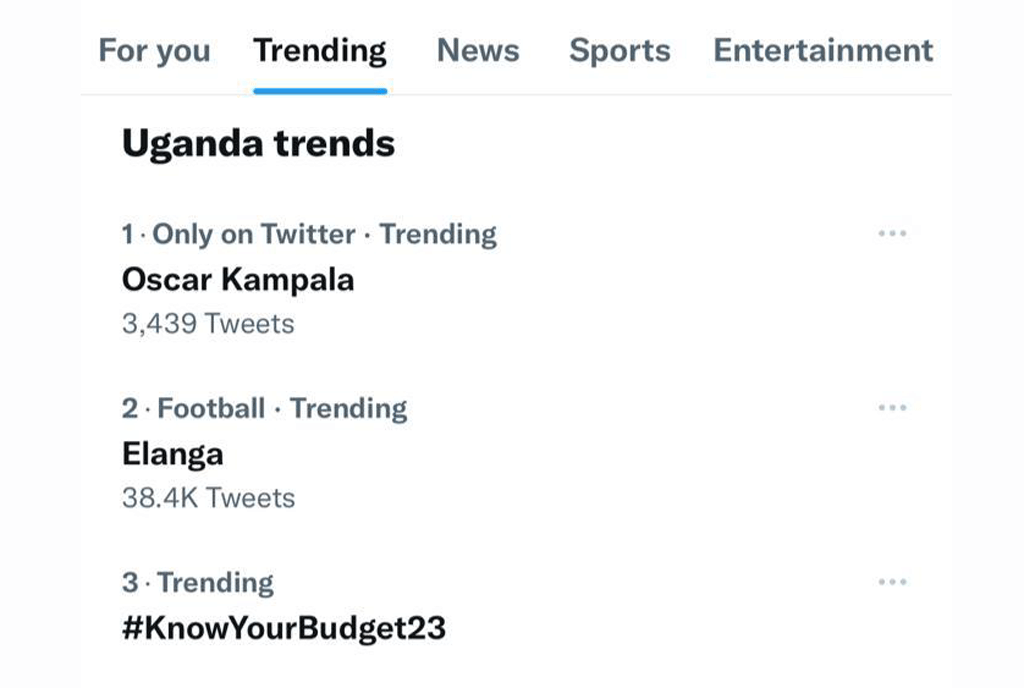Open the Sports tab

(x=619, y=51)
